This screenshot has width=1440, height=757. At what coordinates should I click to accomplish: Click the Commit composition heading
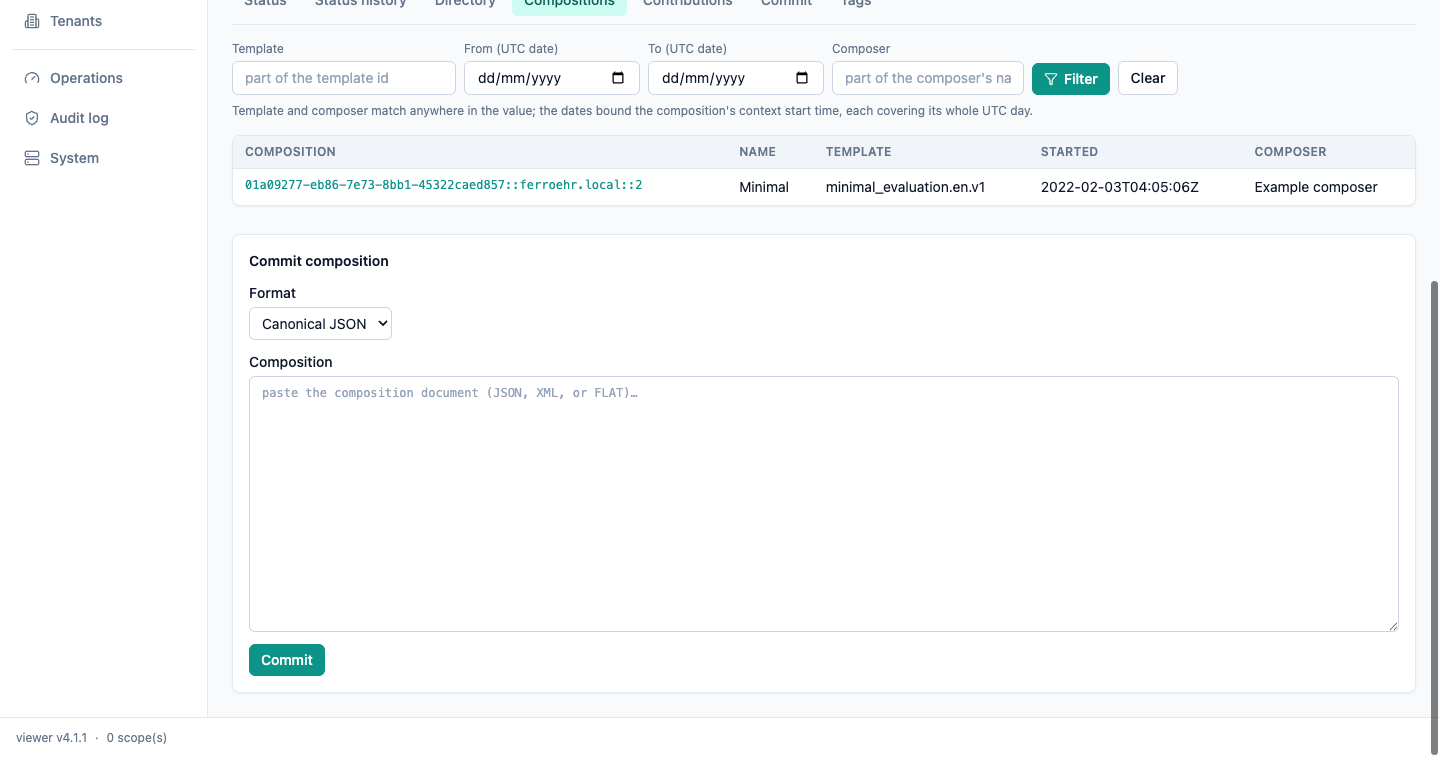click(x=319, y=261)
